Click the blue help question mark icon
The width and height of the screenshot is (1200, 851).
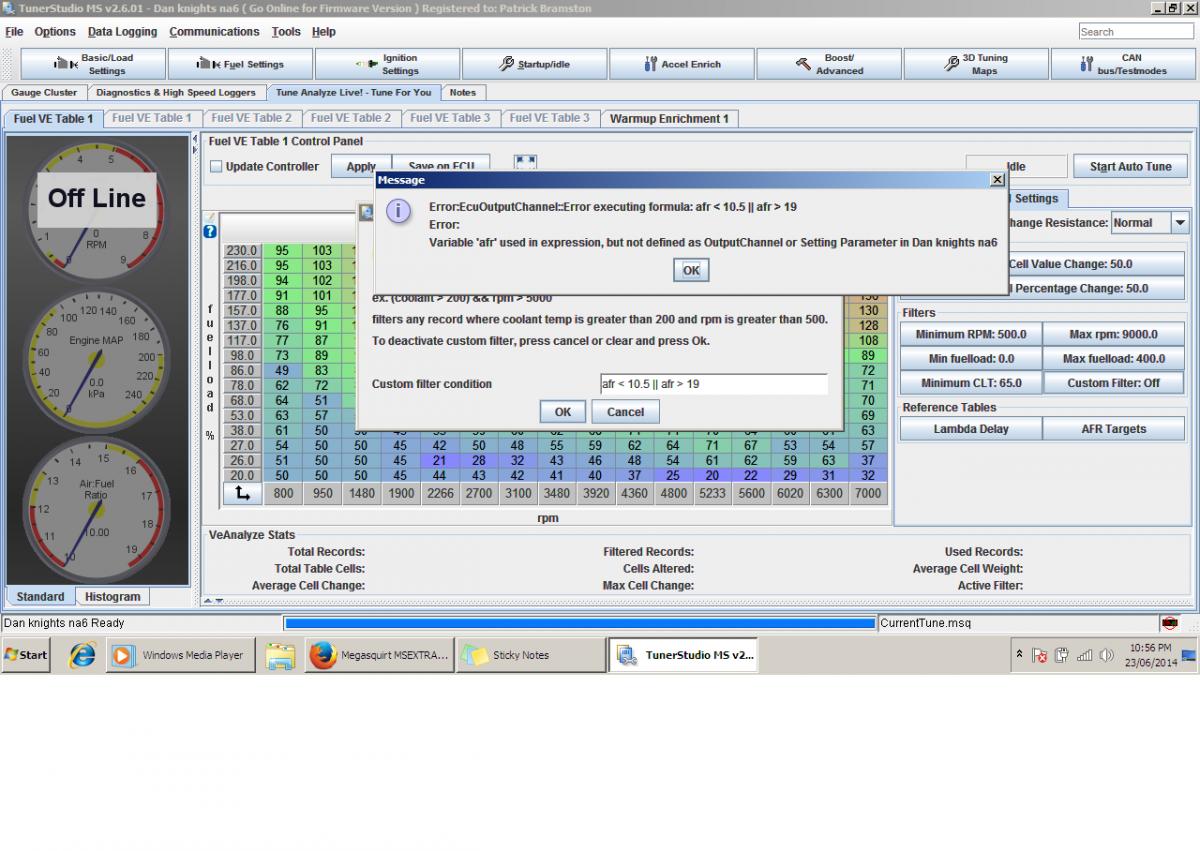pyautogui.click(x=210, y=231)
